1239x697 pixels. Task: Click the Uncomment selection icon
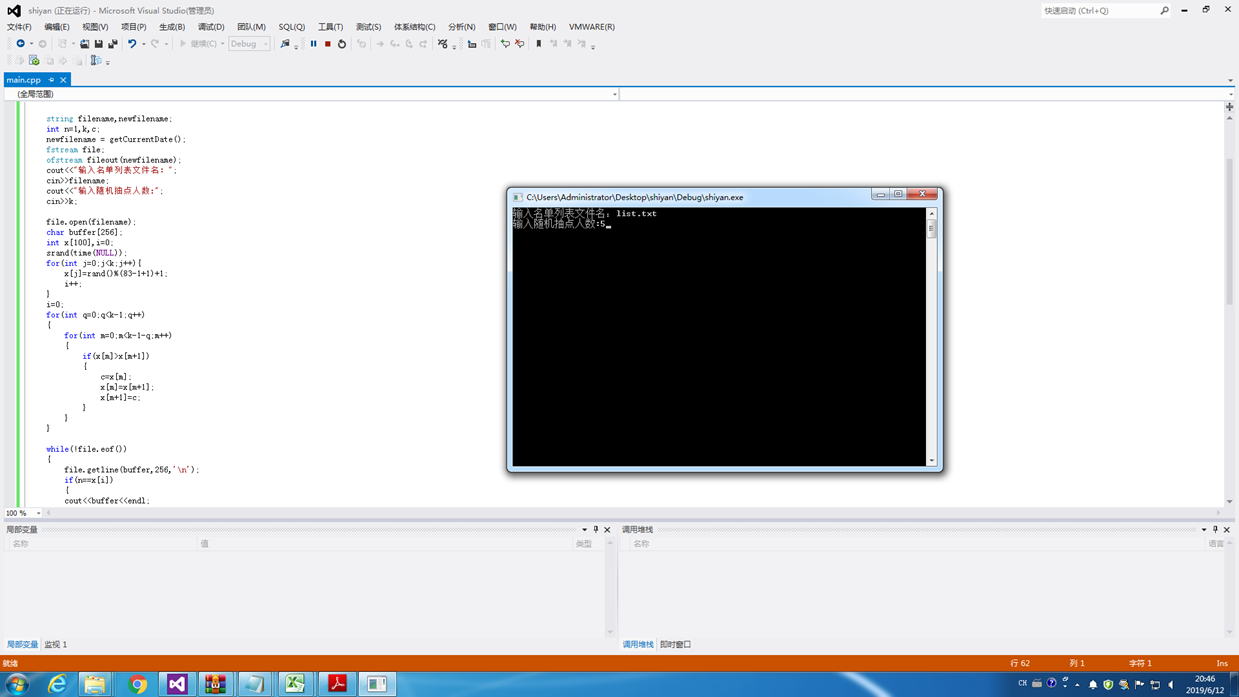(x=519, y=44)
